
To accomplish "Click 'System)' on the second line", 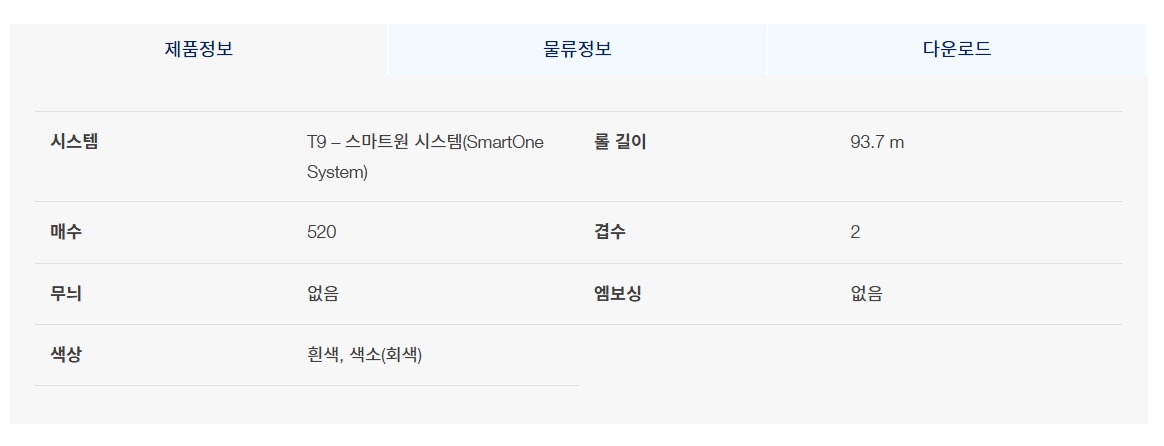I will pyautogui.click(x=337, y=172).
